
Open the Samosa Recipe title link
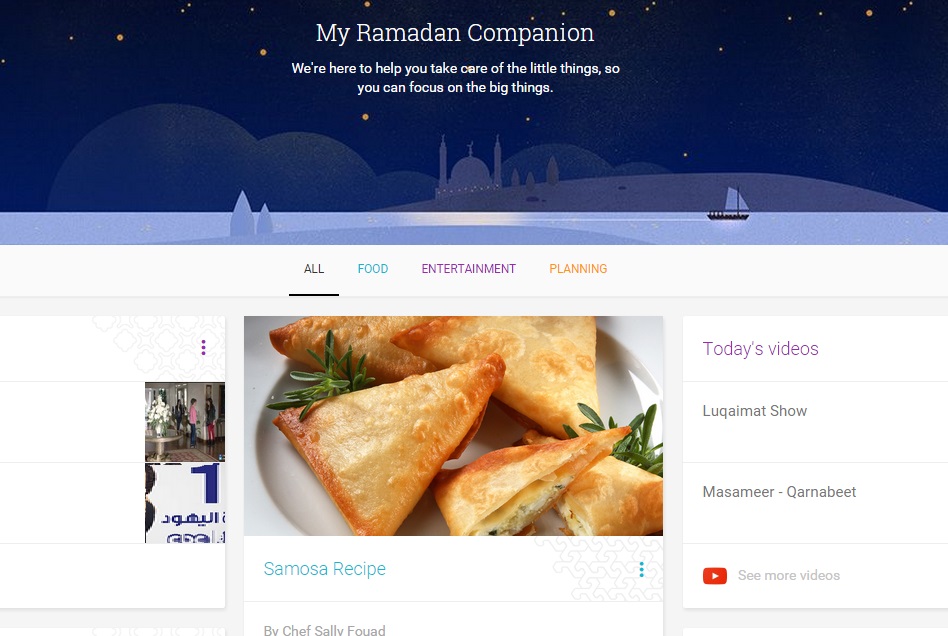[325, 569]
